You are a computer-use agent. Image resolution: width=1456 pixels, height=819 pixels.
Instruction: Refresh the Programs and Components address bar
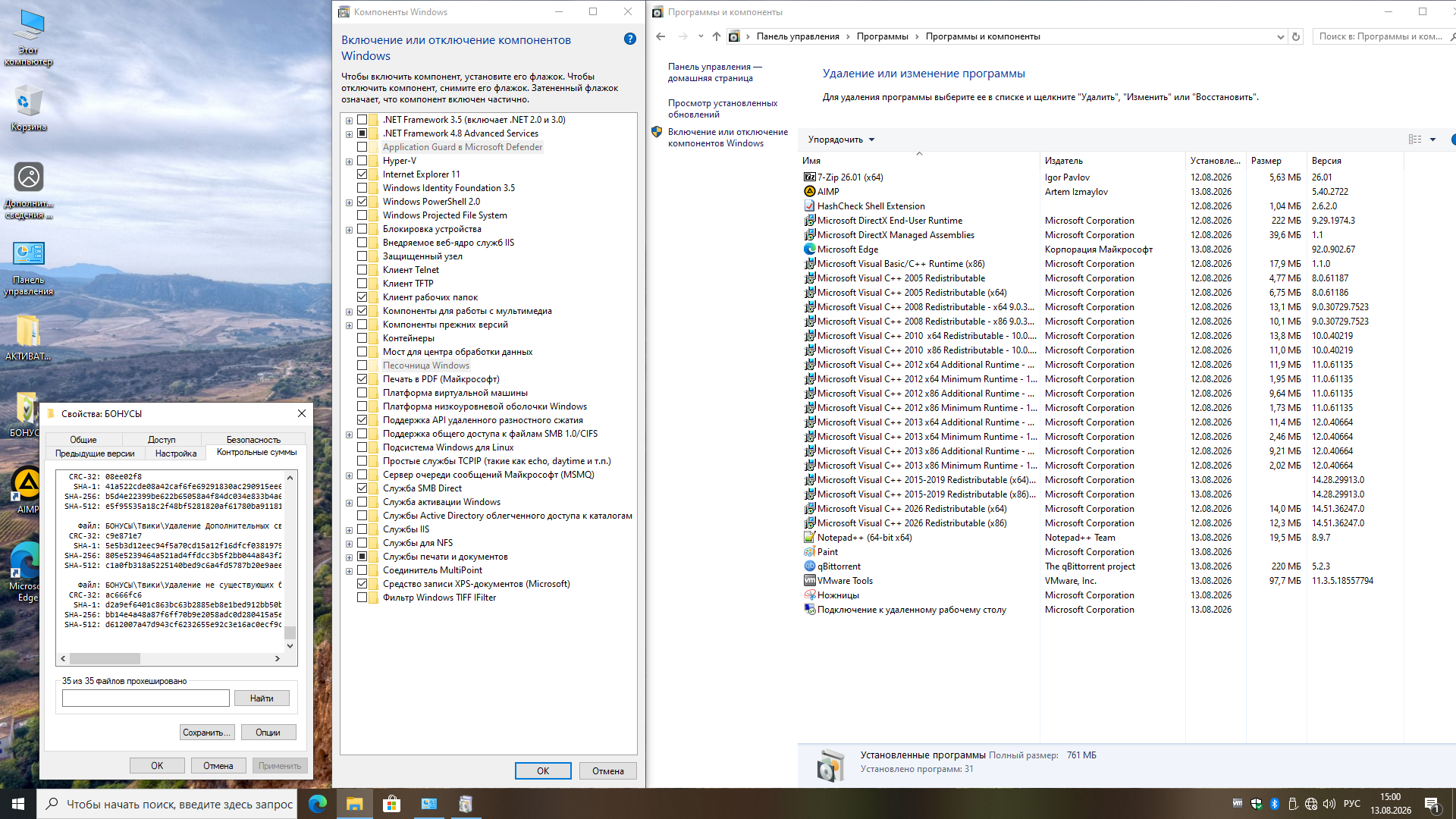click(1296, 36)
